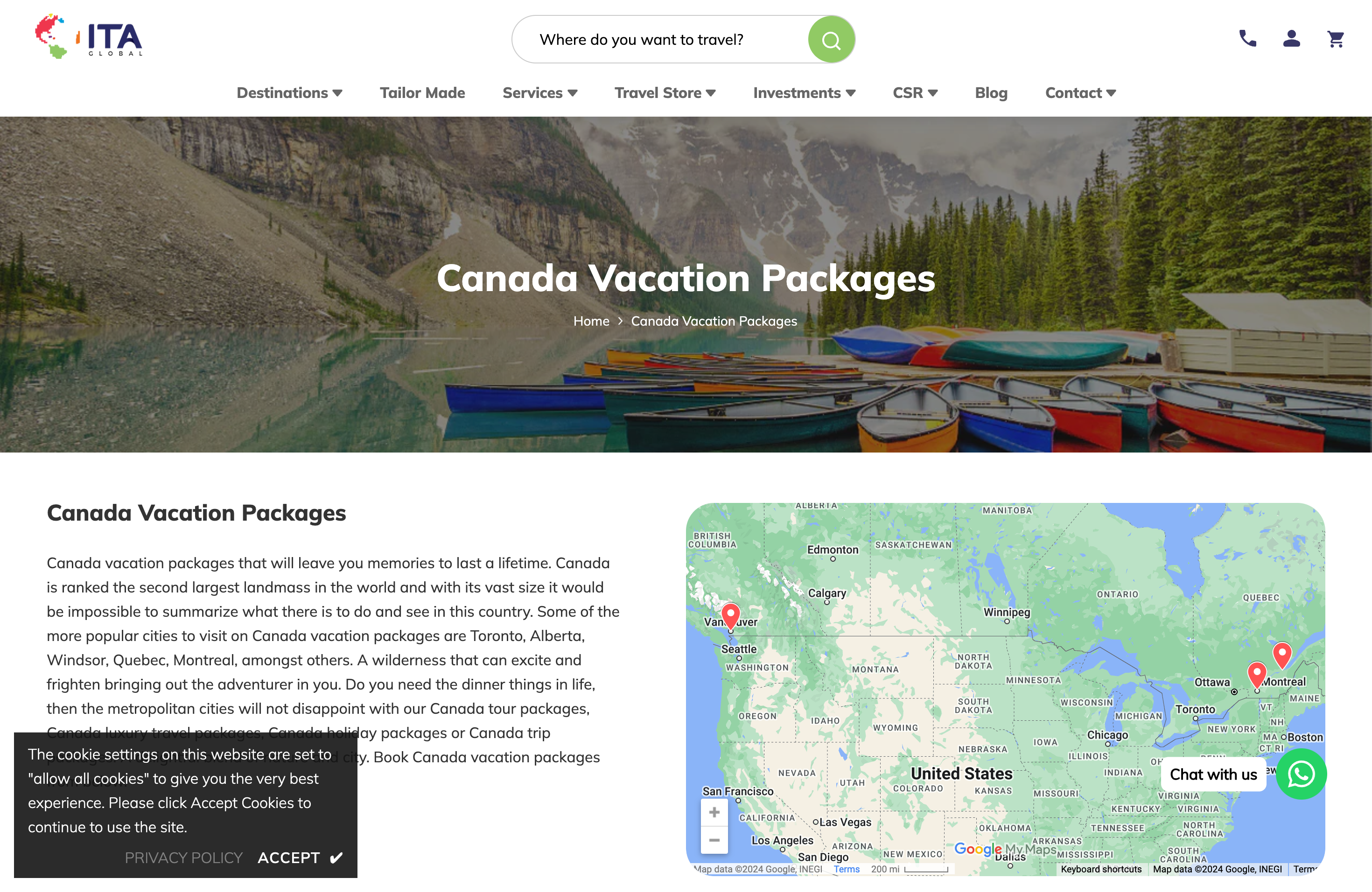Navigate Home via the breadcrumb link
The height and width of the screenshot is (892, 1372).
point(591,321)
